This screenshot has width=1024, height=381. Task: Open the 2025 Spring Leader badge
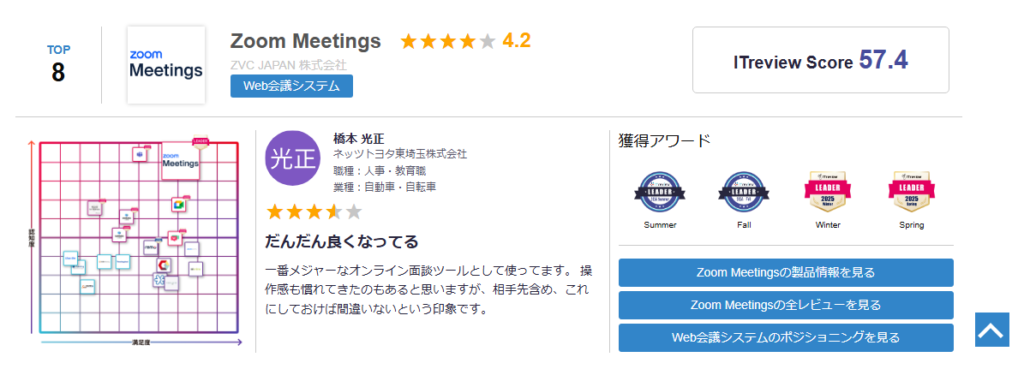[911, 193]
